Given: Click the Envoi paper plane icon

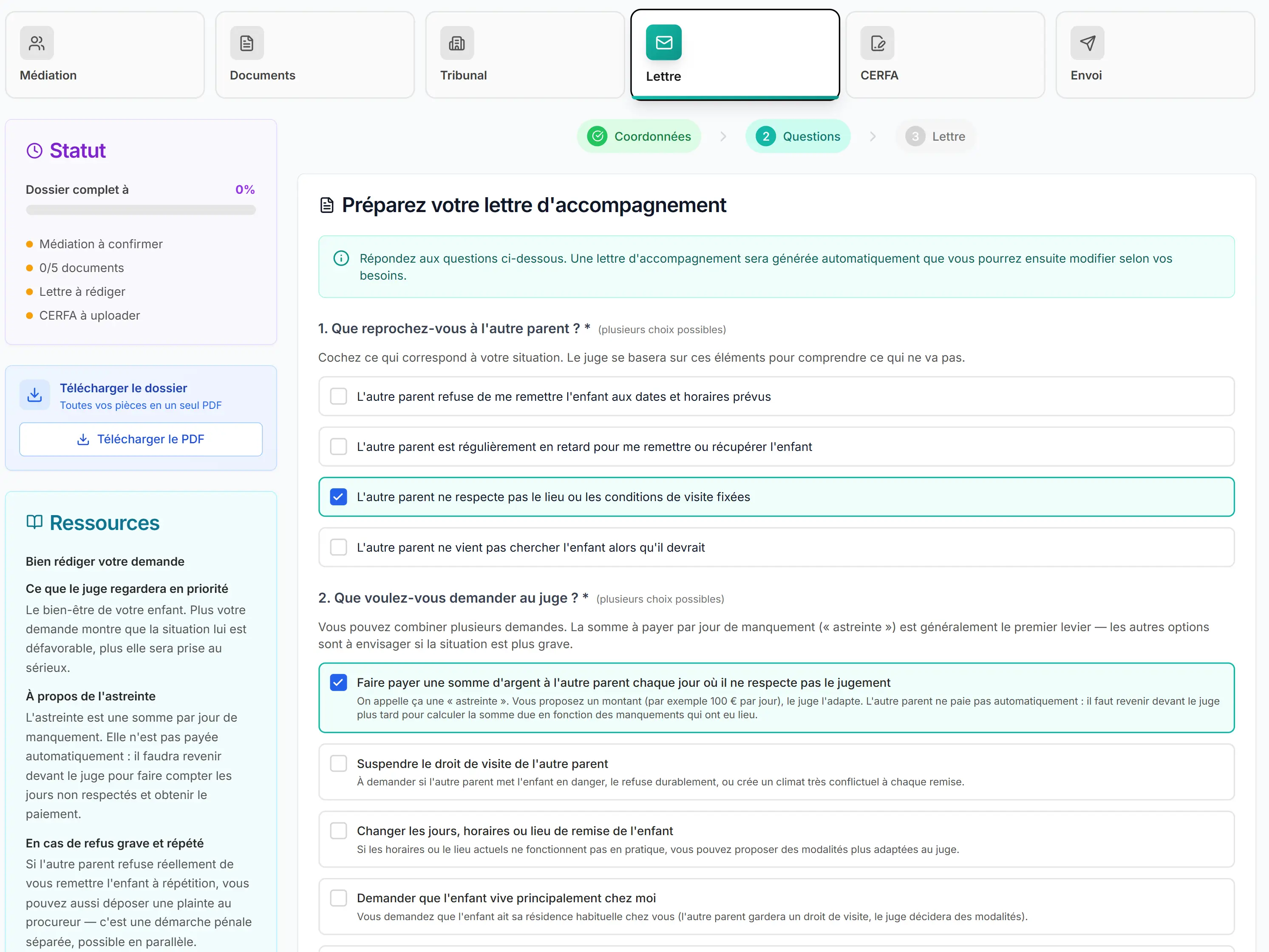Looking at the screenshot, I should (1087, 43).
